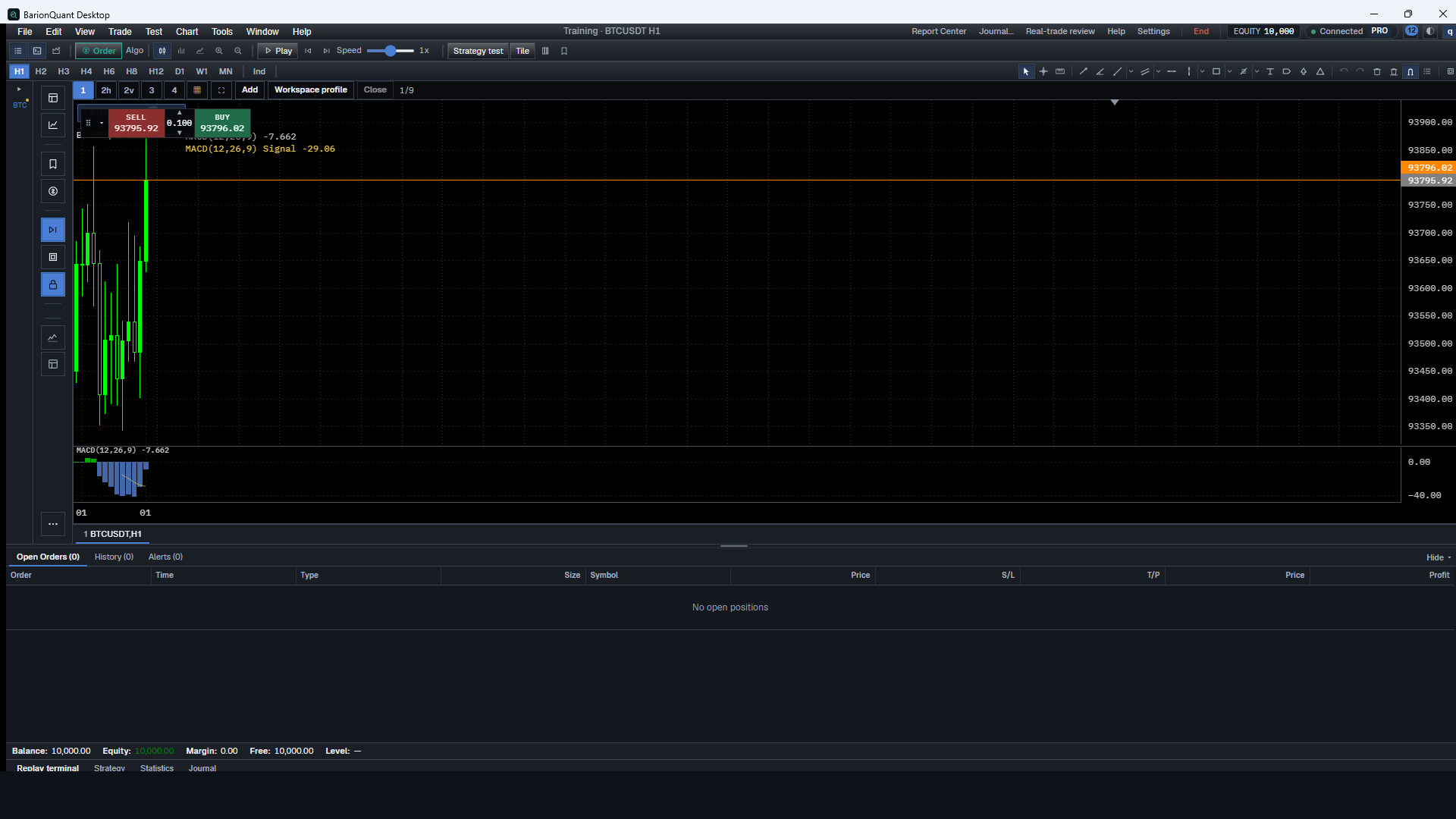Select the horizontal line tool
The width and height of the screenshot is (1456, 819).
point(1172,71)
